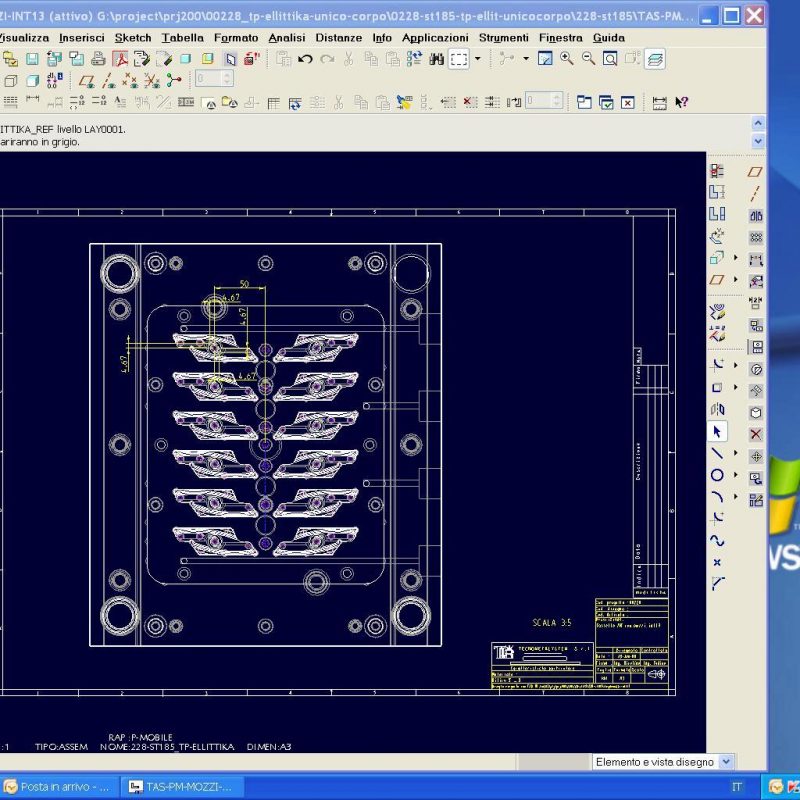Click the shaded cube display icon

[32, 81]
